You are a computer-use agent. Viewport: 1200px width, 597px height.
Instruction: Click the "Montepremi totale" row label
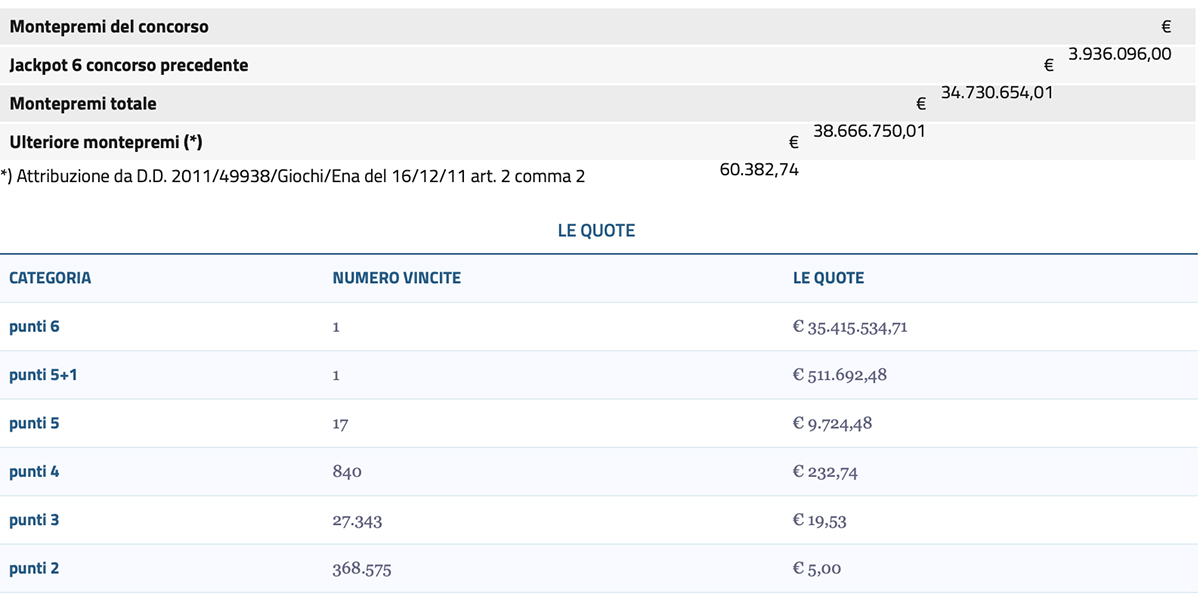pos(83,104)
